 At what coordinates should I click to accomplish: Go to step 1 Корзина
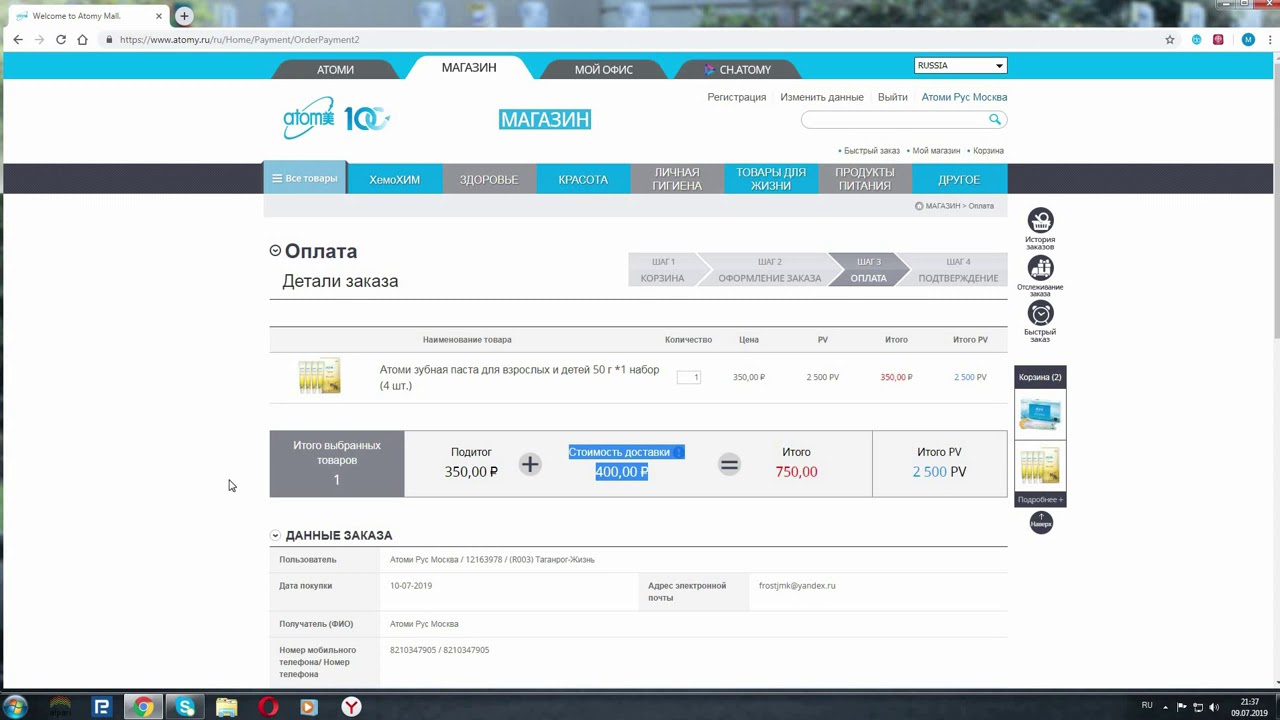(662, 270)
